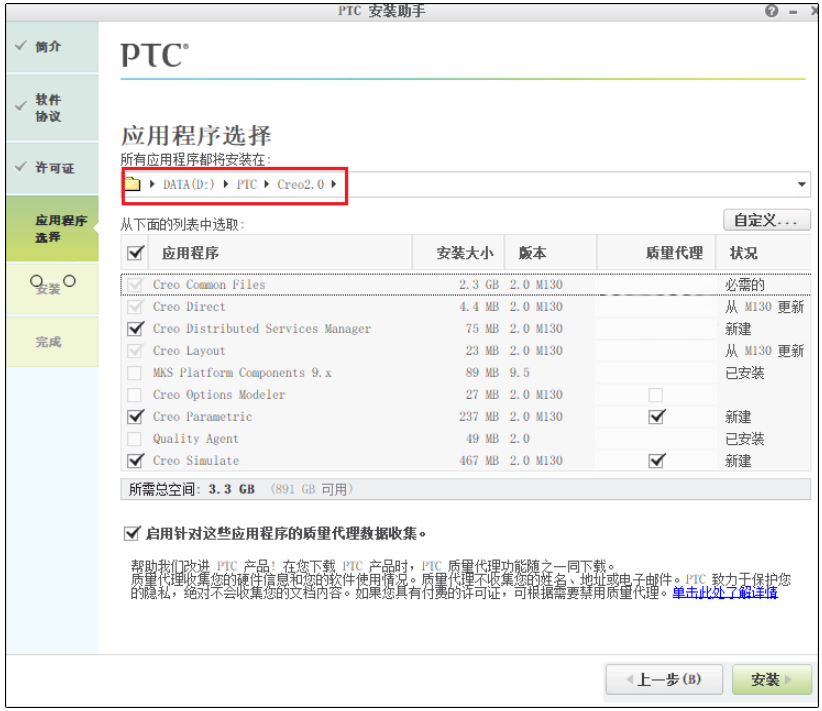Click the 自定义 button
The width and height of the screenshot is (822, 711).
[766, 220]
